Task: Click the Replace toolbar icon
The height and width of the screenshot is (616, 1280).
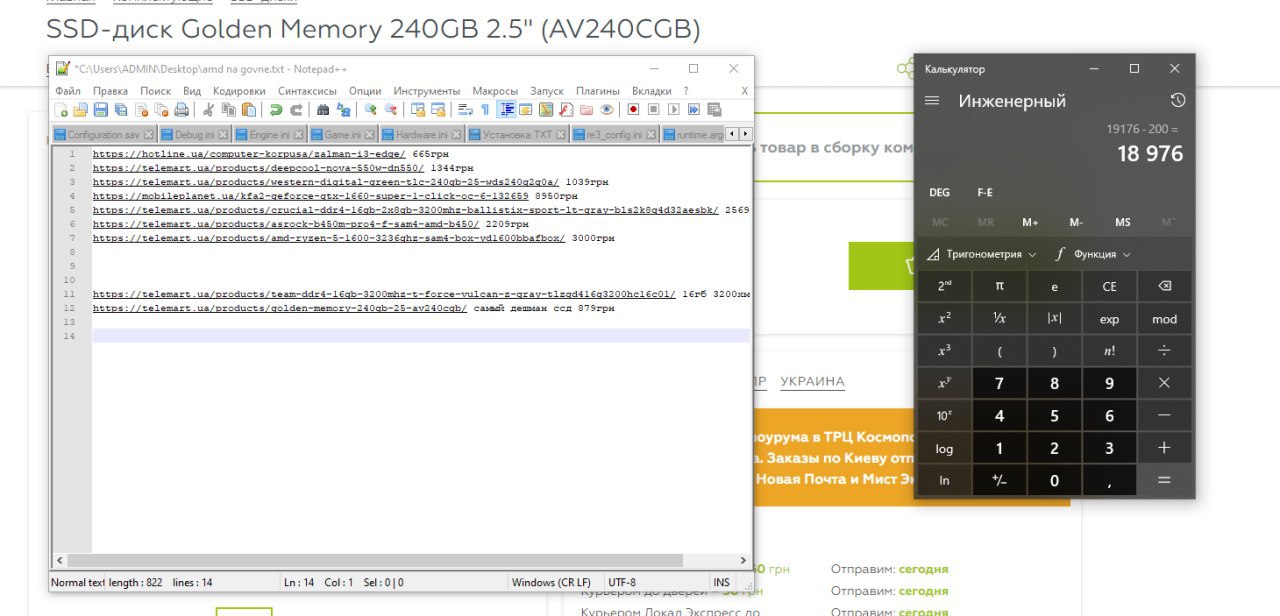Action: click(x=343, y=110)
